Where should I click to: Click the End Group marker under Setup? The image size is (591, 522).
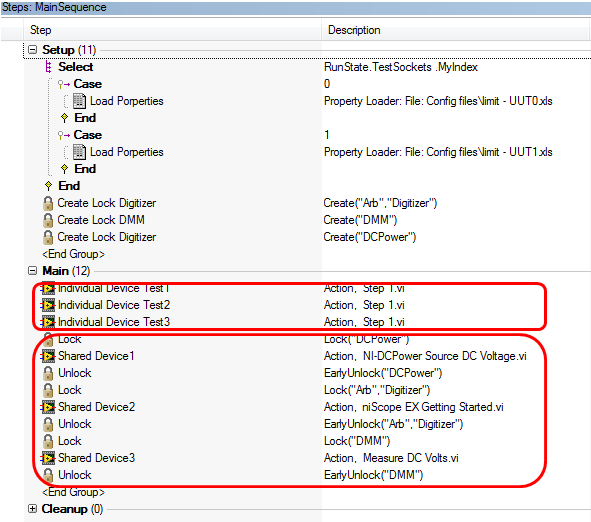pyautogui.click(x=73, y=254)
